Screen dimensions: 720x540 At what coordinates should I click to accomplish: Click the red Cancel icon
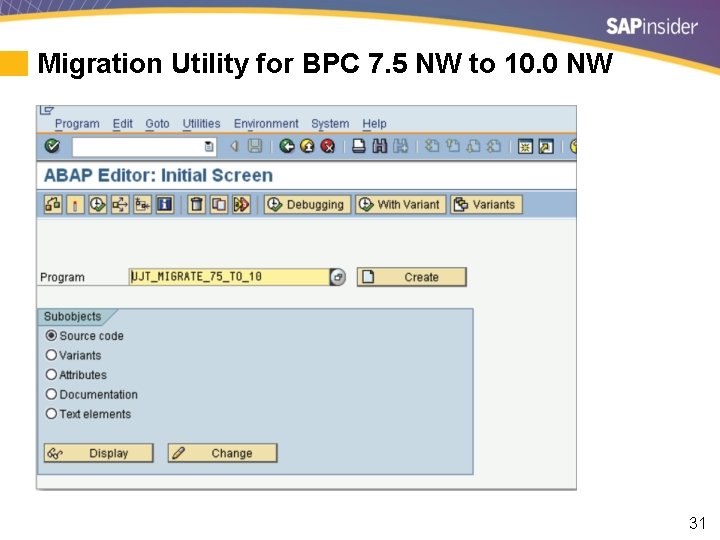tap(327, 146)
